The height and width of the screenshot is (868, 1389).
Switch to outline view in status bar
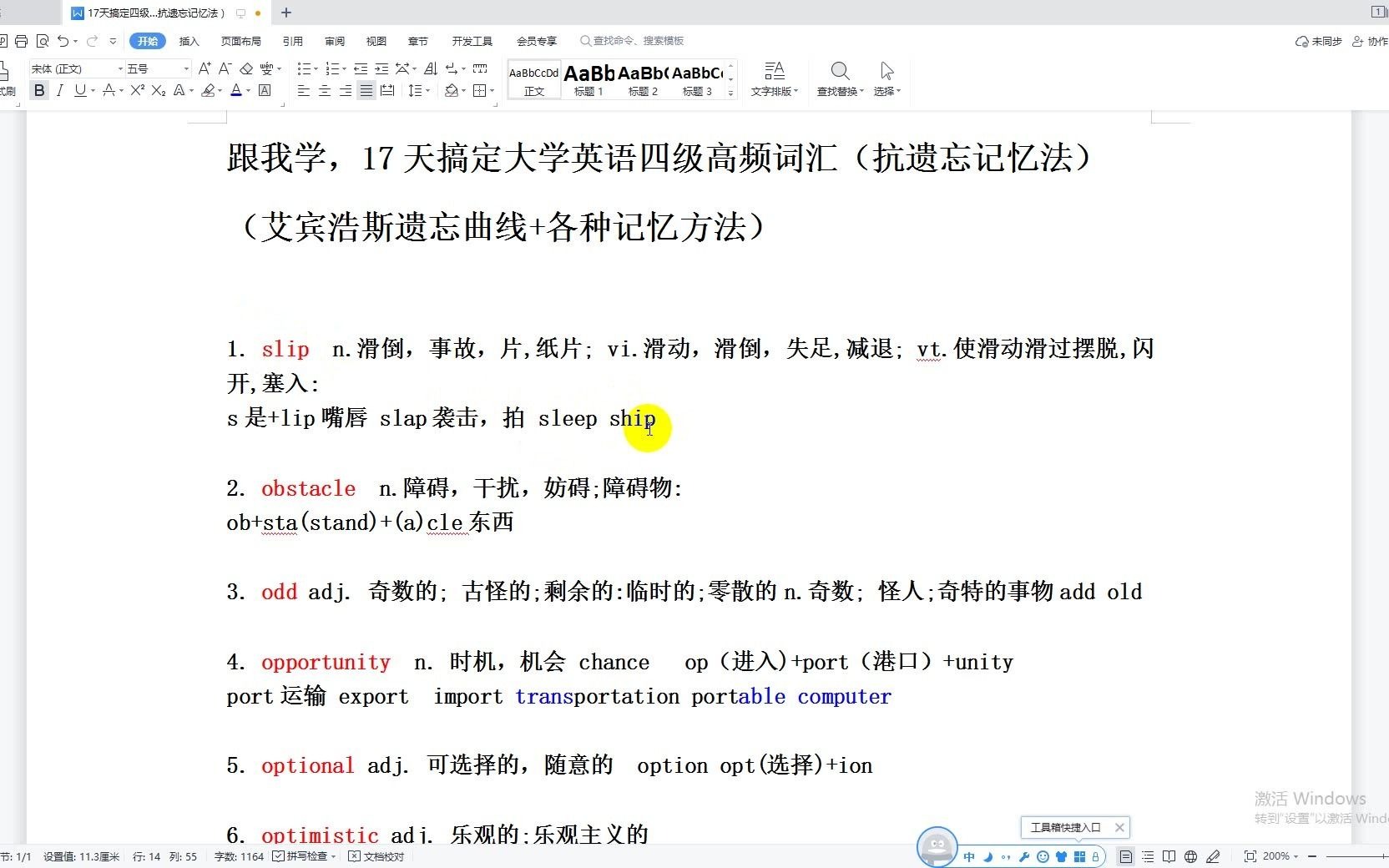pyautogui.click(x=1148, y=856)
